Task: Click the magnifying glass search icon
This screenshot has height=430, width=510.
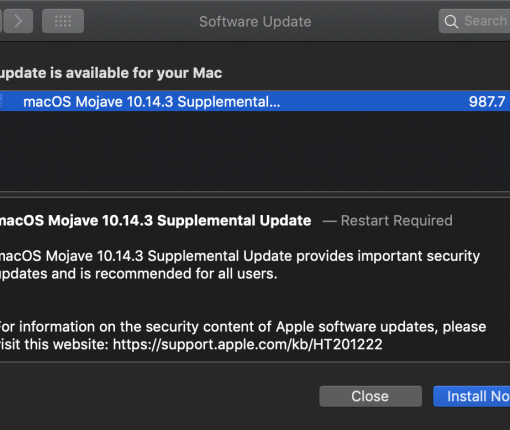Action: tap(451, 21)
